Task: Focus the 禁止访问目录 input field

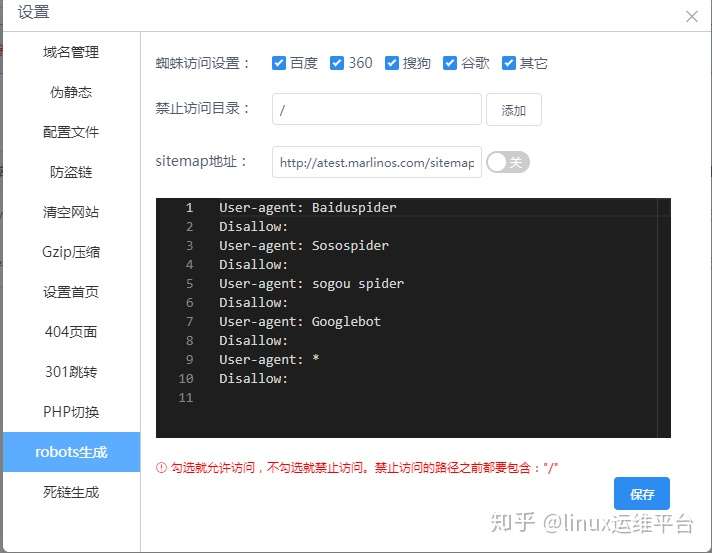Action: (377, 109)
